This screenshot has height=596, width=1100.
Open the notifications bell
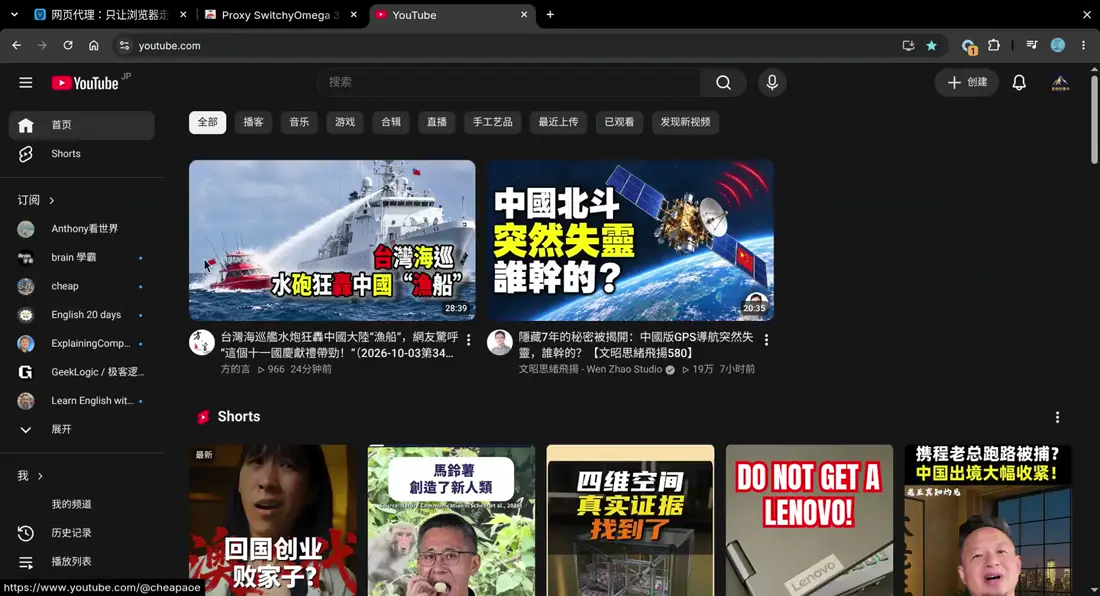1019,83
